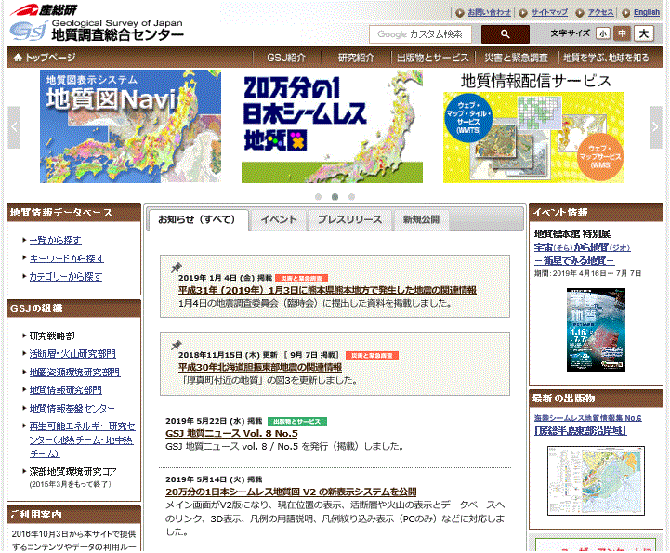Open 宇宙(そら)から地質(ジオ) event link
The image size is (670, 553).
tap(582, 247)
